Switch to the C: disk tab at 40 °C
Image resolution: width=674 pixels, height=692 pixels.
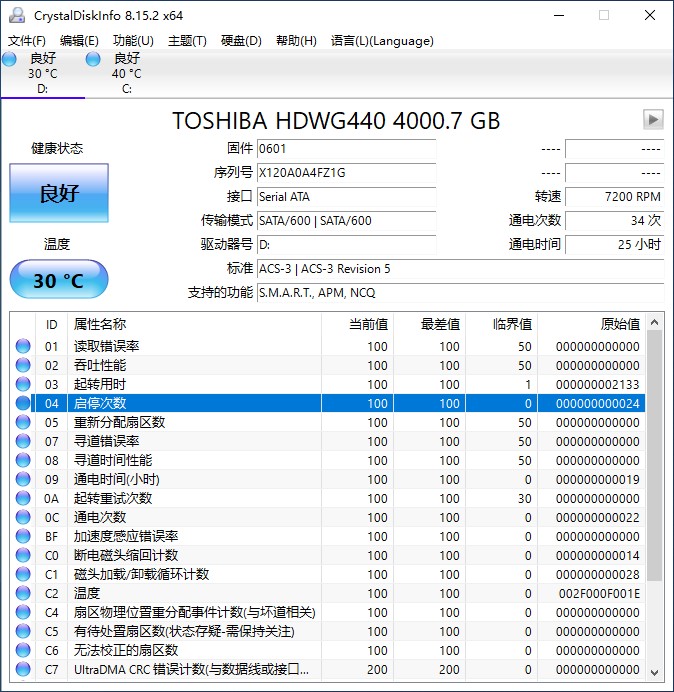126,73
